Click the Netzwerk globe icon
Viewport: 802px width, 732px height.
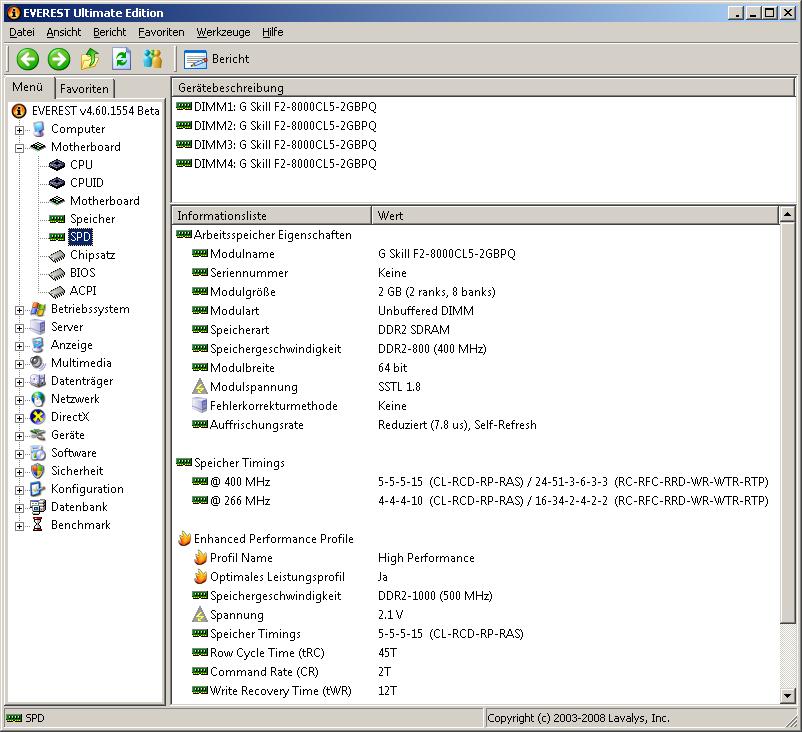[x=38, y=399]
